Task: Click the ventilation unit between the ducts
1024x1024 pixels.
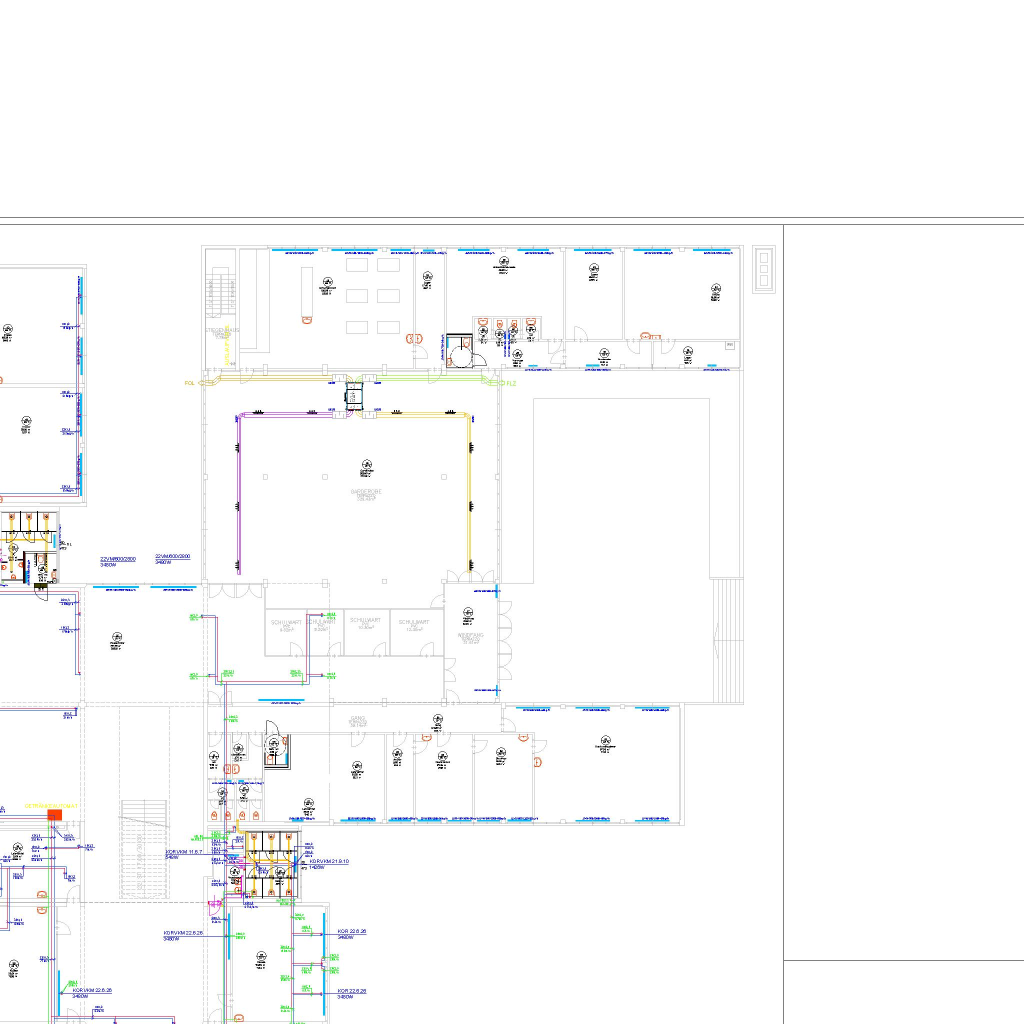Action: (x=354, y=395)
